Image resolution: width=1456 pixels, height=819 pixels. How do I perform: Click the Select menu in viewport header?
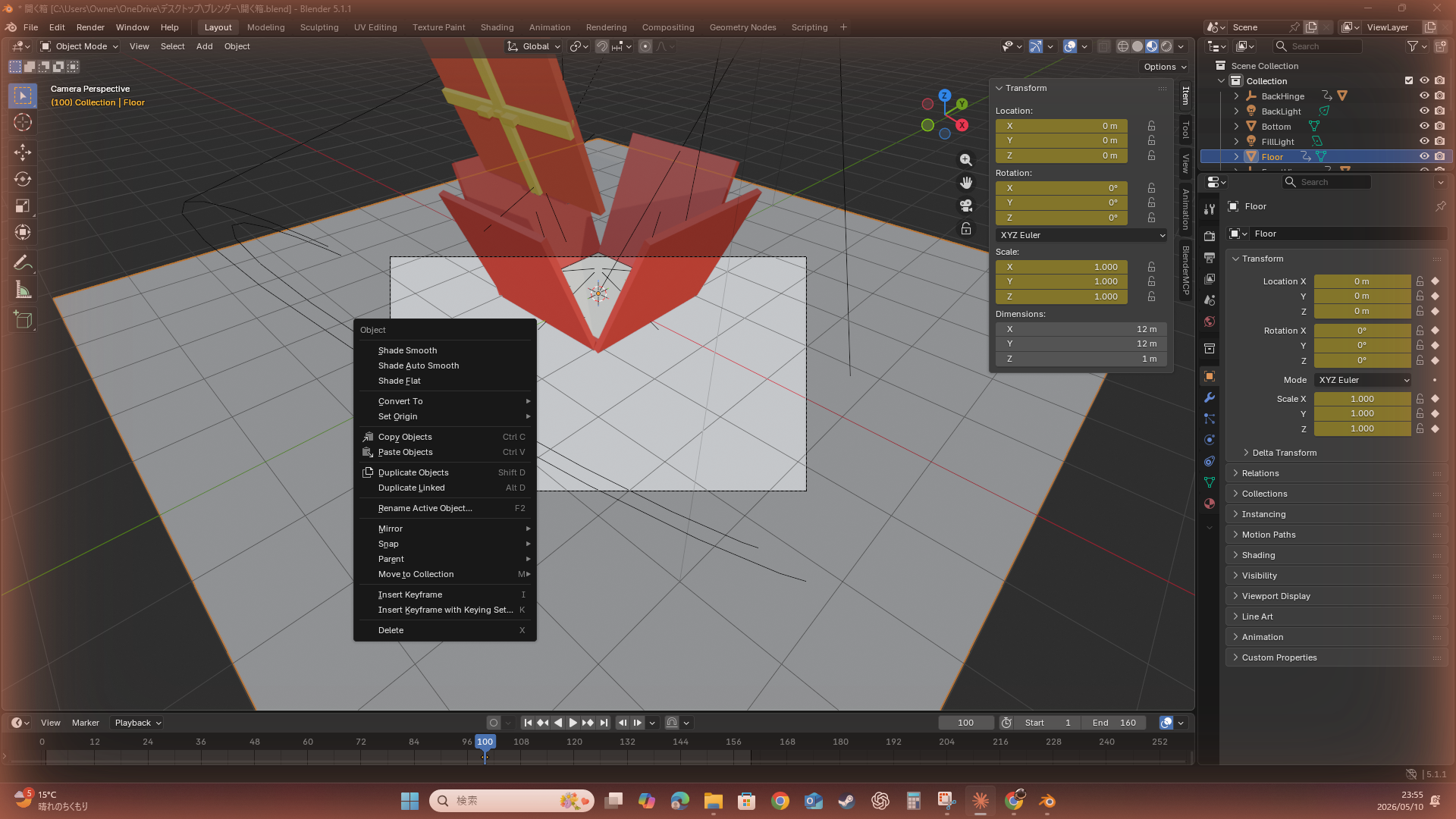pyautogui.click(x=172, y=46)
